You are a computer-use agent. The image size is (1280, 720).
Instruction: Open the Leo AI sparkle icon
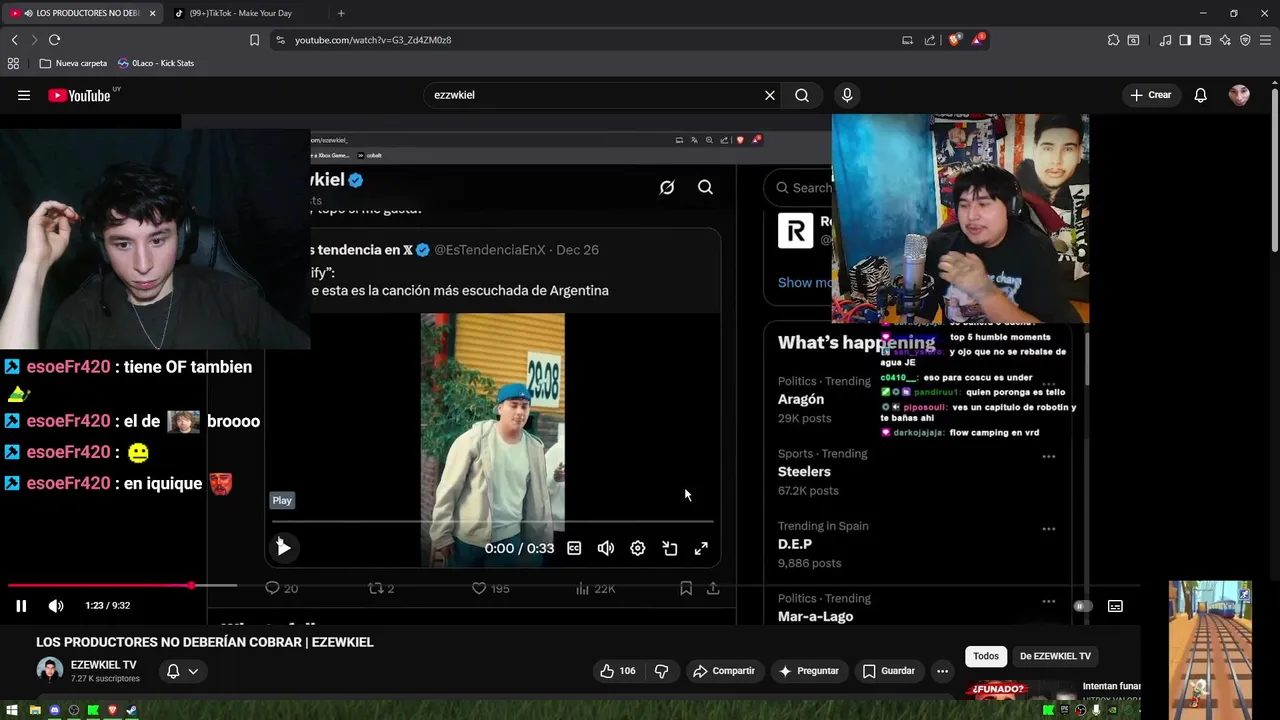(1225, 40)
